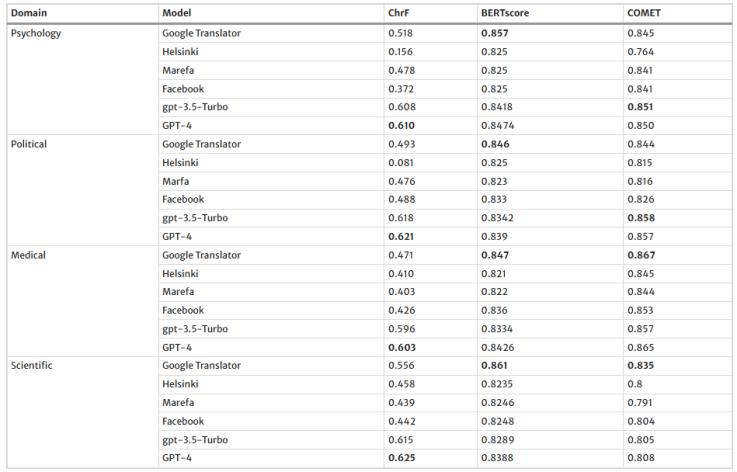Viewport: 737px width, 472px height.
Task: Click the bold ChrF value 0.625
Action: tap(400, 458)
